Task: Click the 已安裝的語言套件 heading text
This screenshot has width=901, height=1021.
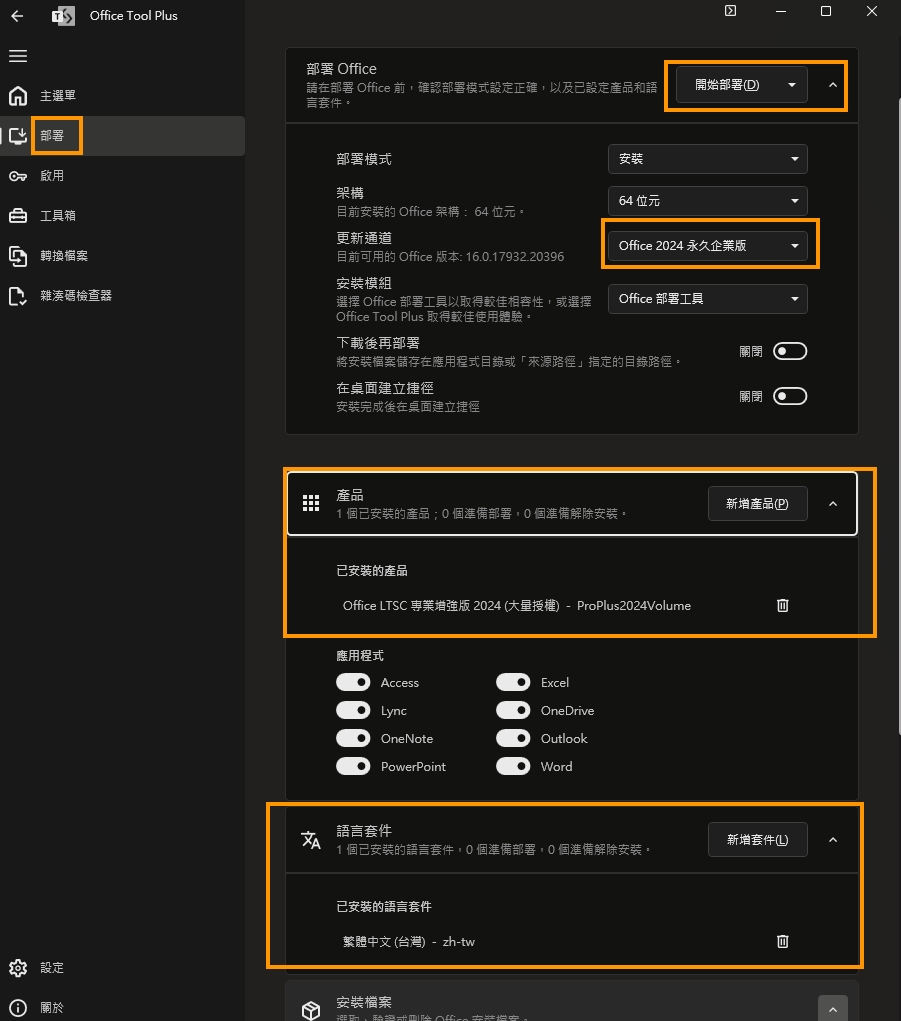Action: 383,906
